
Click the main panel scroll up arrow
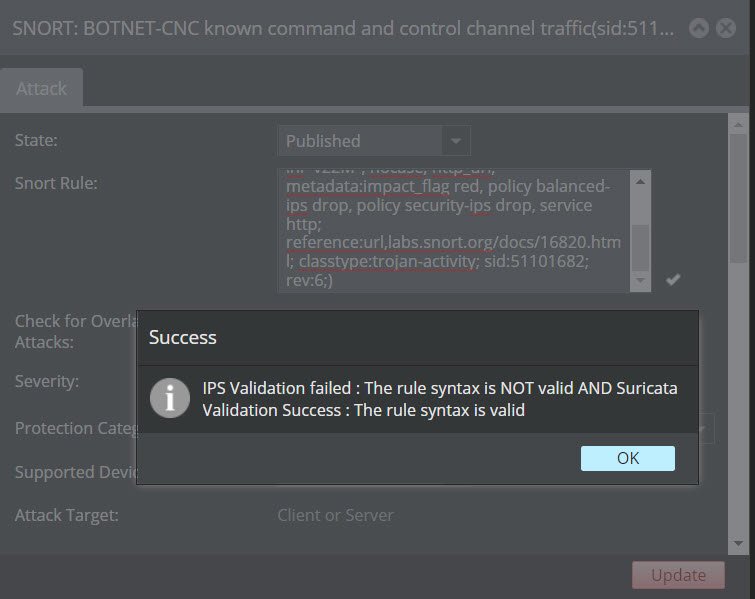[738, 125]
